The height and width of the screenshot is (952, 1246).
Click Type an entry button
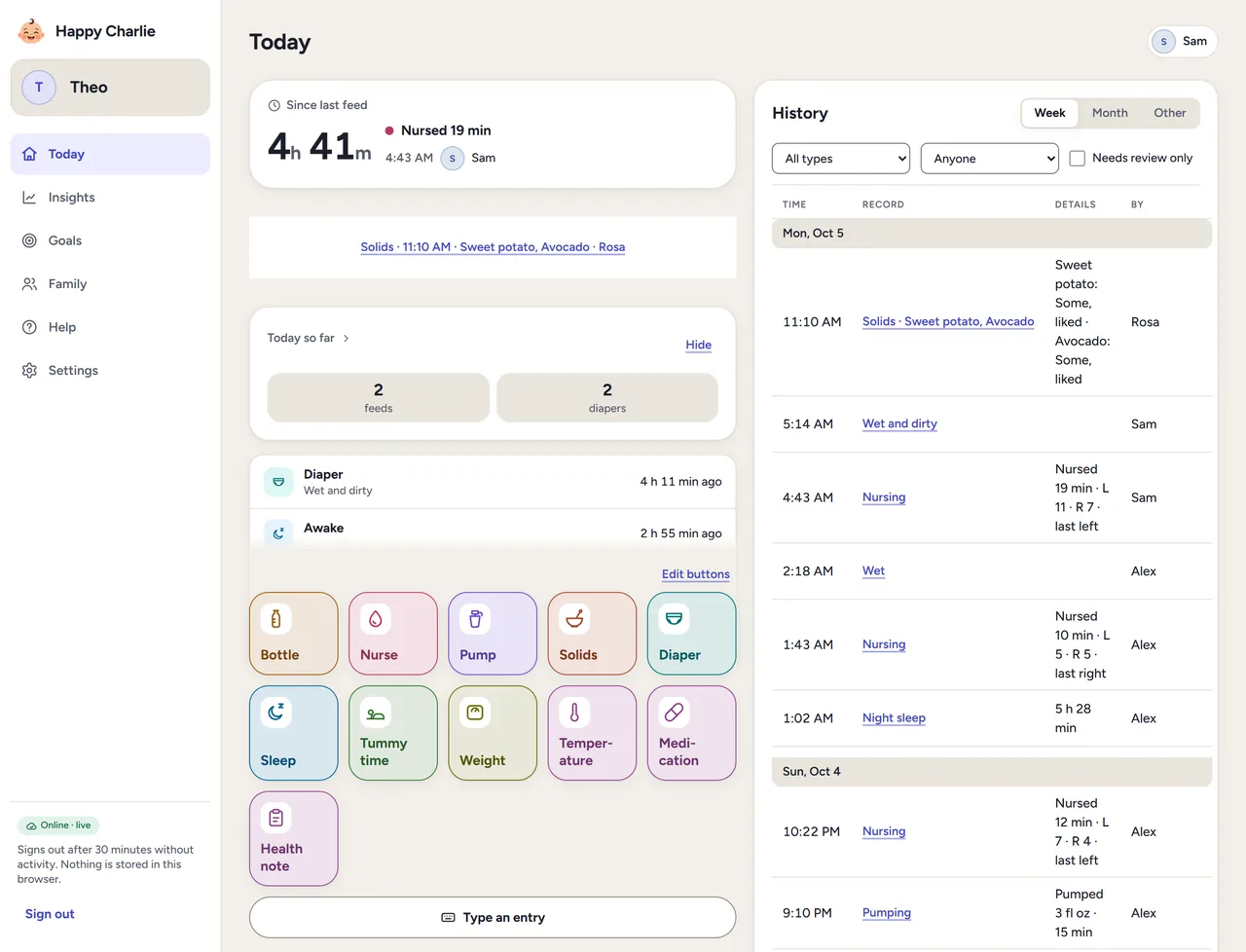493,918
